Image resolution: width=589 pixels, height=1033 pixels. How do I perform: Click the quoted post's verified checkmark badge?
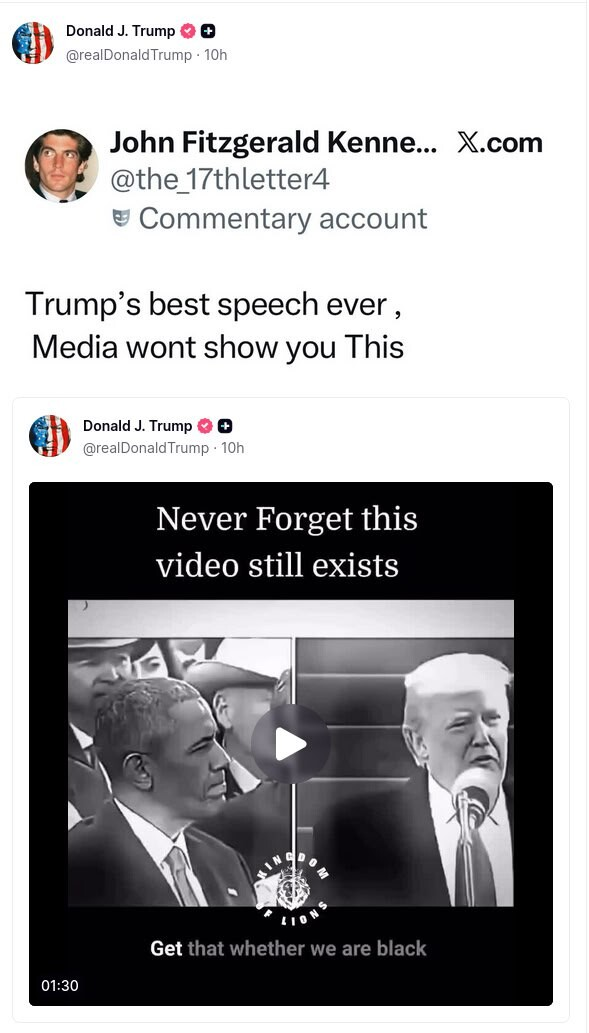206,426
